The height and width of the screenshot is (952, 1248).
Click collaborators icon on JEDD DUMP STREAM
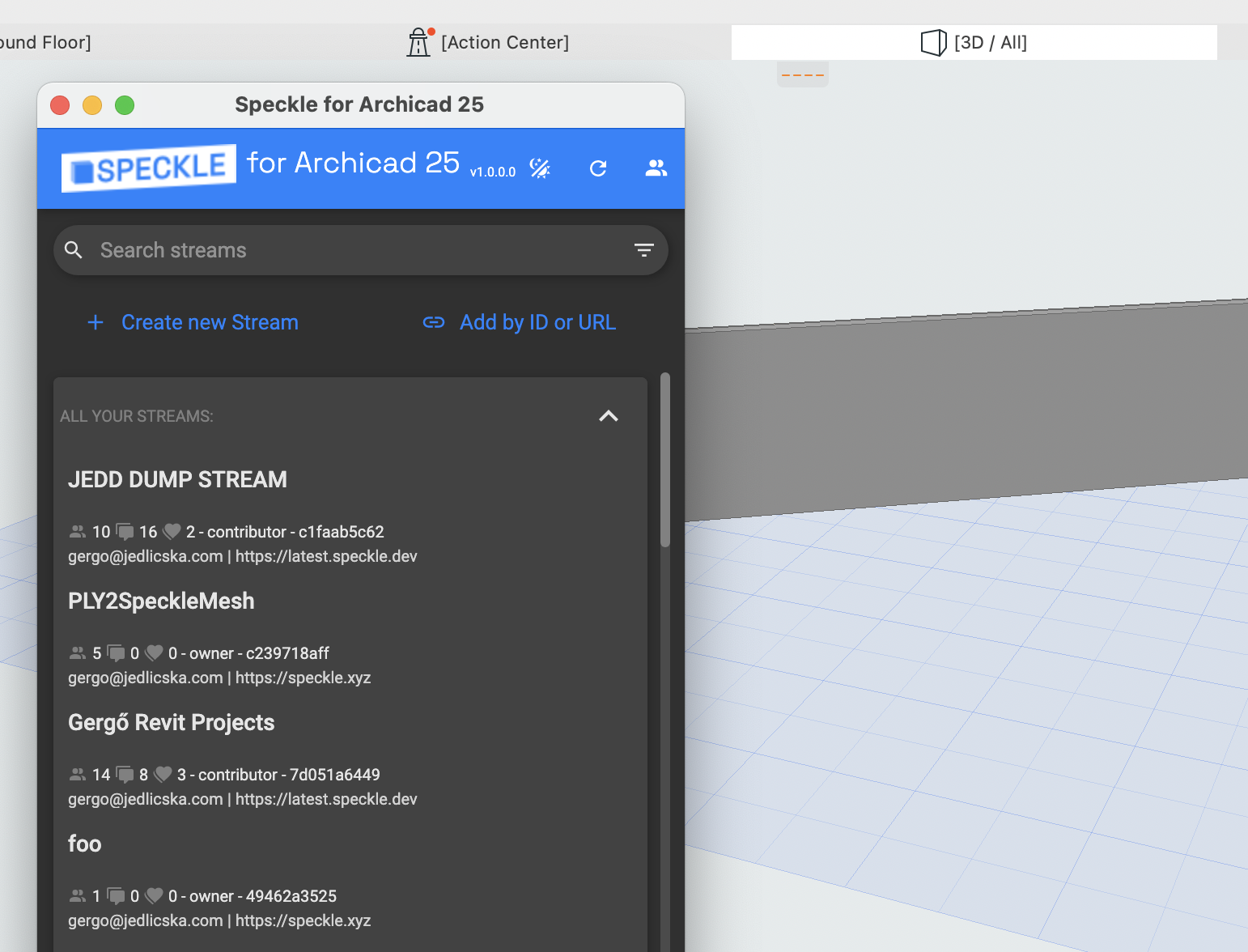78,531
